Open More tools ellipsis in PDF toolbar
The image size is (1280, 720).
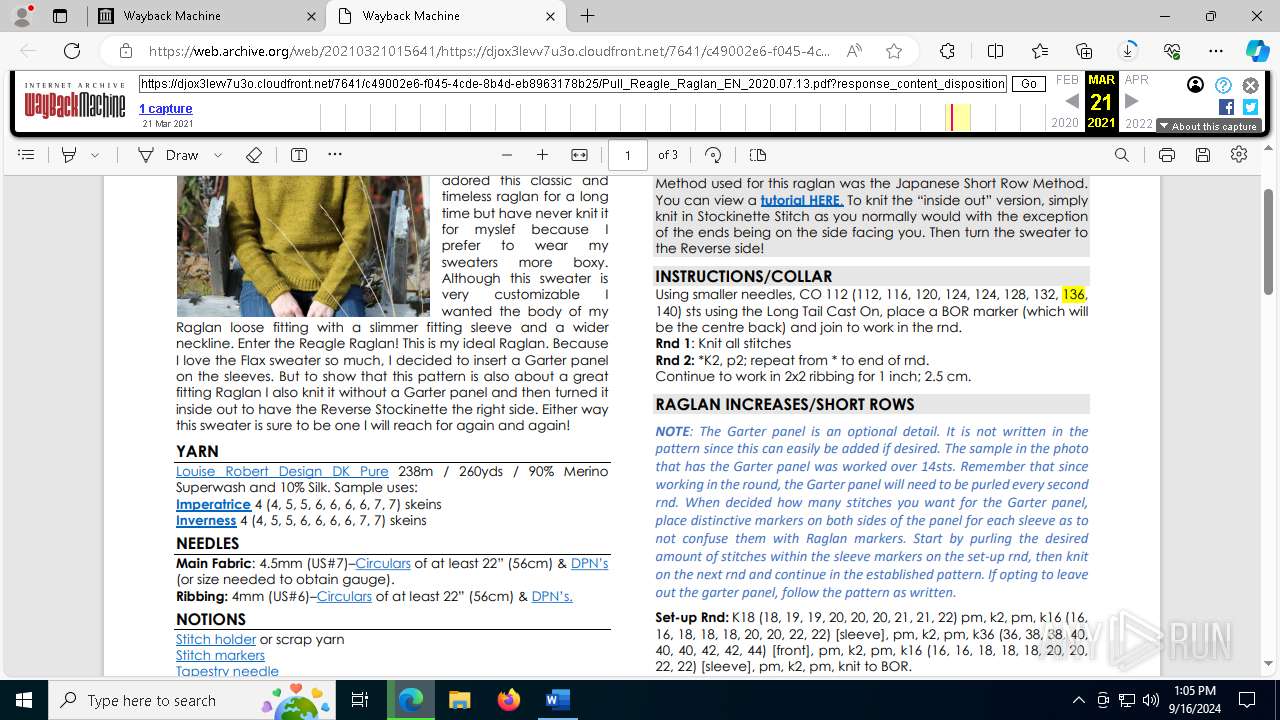coord(335,155)
